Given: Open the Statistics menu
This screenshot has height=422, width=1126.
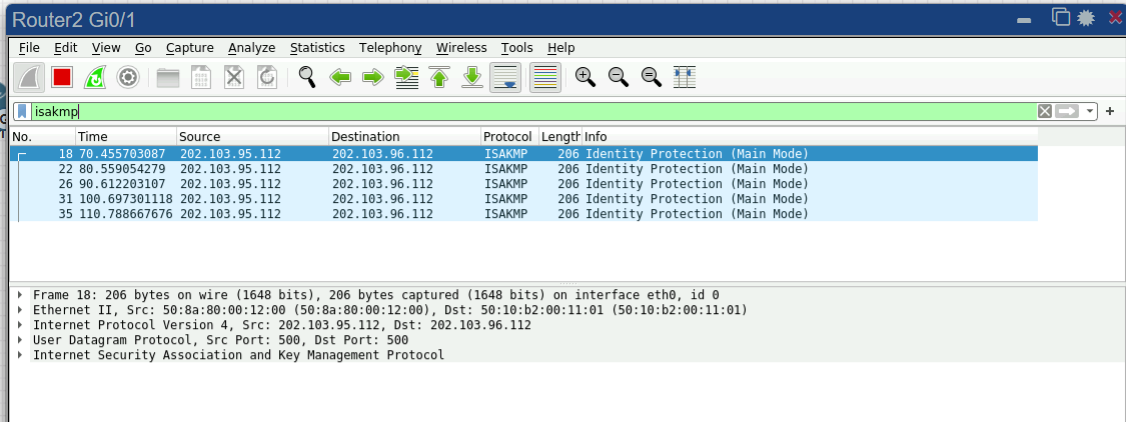Looking at the screenshot, I should click(x=317, y=47).
